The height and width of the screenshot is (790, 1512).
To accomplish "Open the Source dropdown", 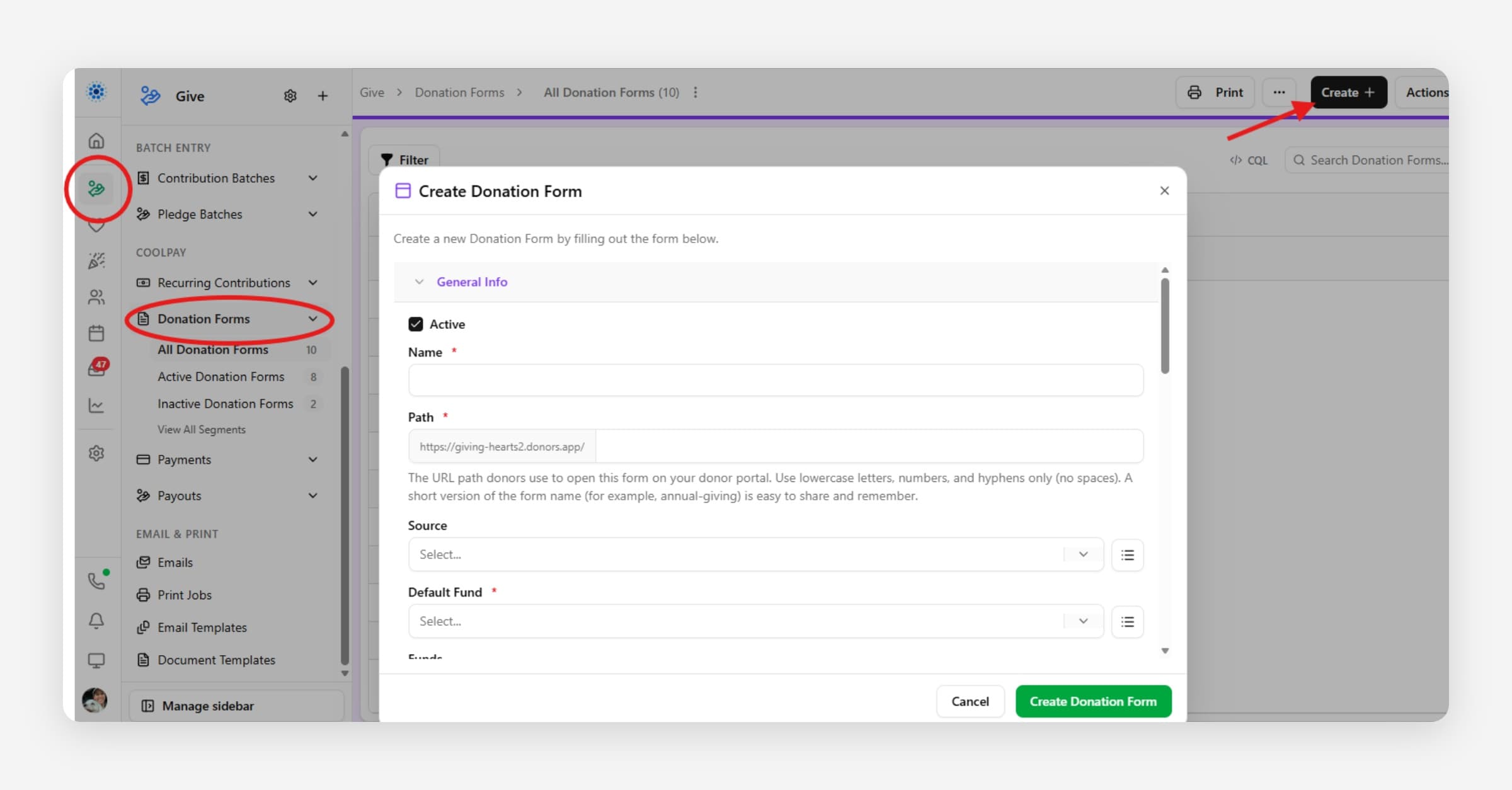I will tap(756, 555).
